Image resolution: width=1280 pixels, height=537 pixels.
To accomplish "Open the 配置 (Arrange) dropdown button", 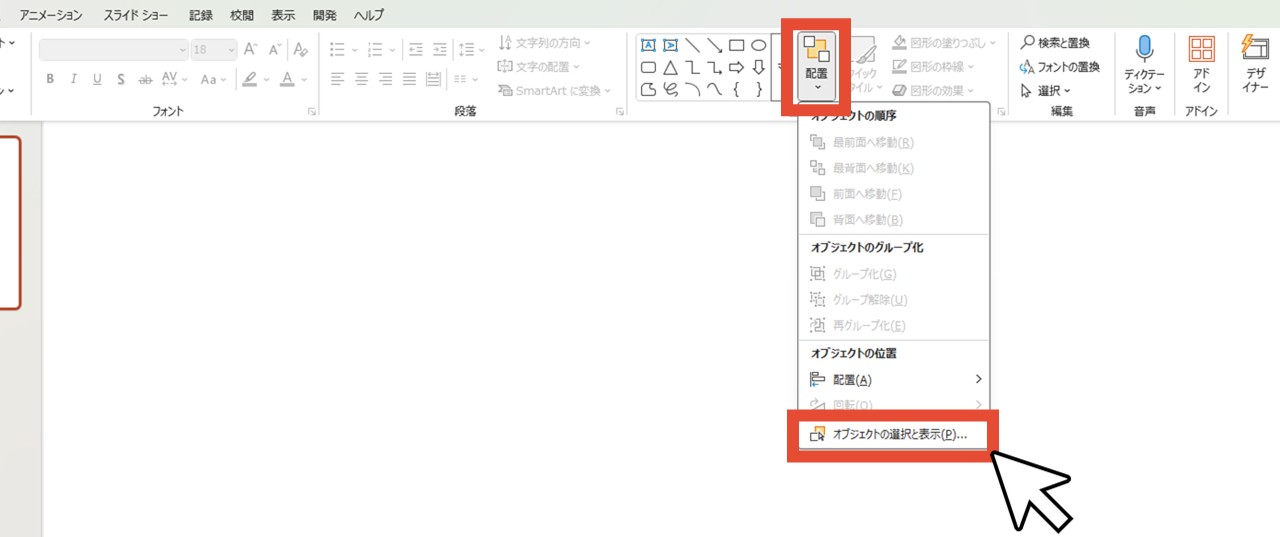I will pyautogui.click(x=816, y=65).
